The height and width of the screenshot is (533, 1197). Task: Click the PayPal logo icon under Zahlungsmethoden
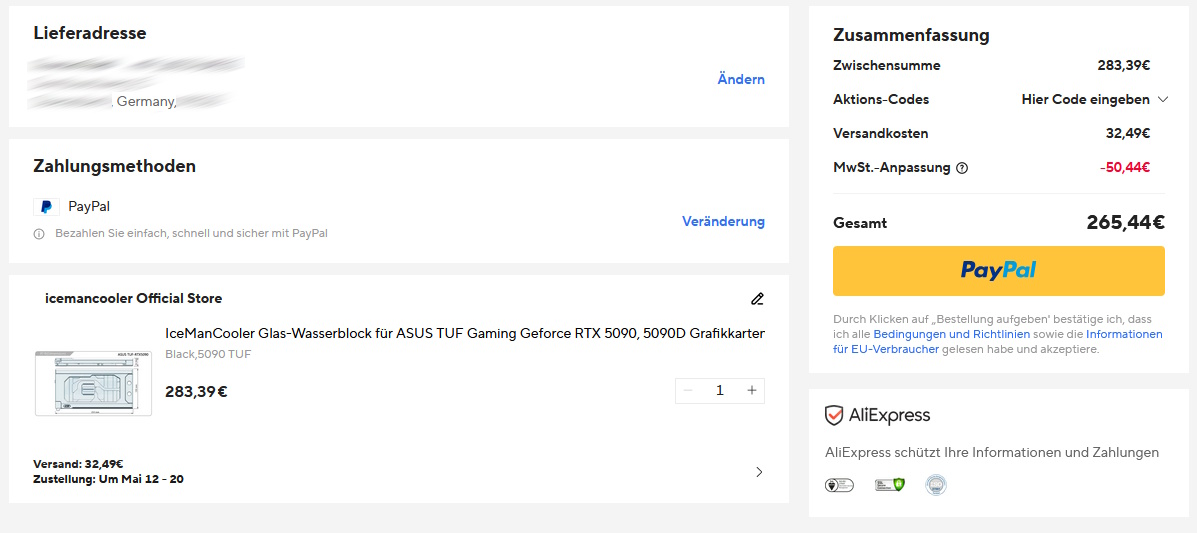(46, 207)
